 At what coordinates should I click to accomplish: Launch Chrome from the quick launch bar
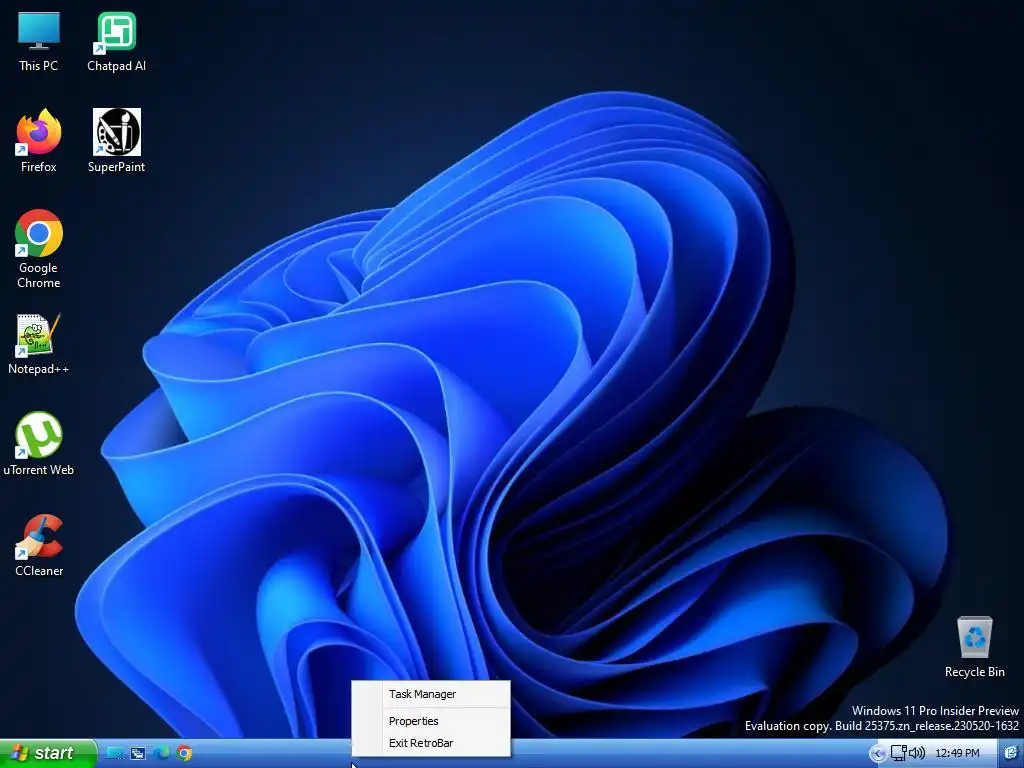point(185,753)
